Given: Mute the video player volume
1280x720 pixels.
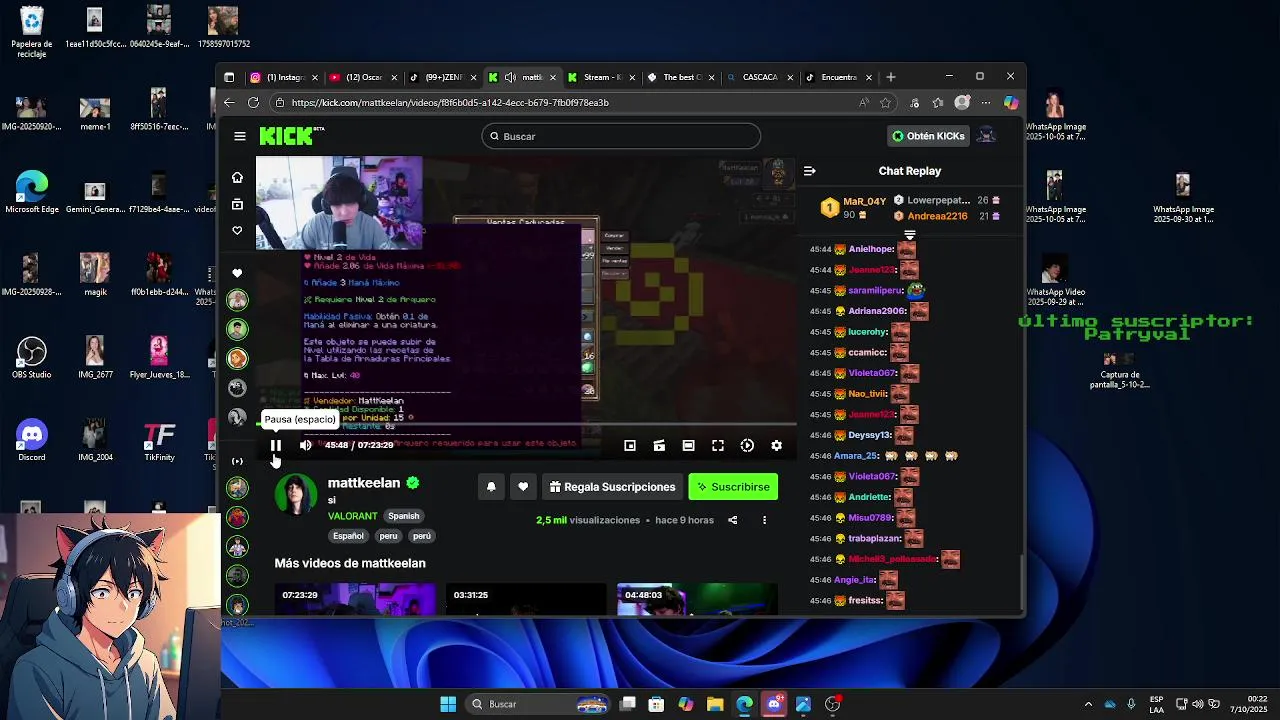Looking at the screenshot, I should click(x=306, y=445).
